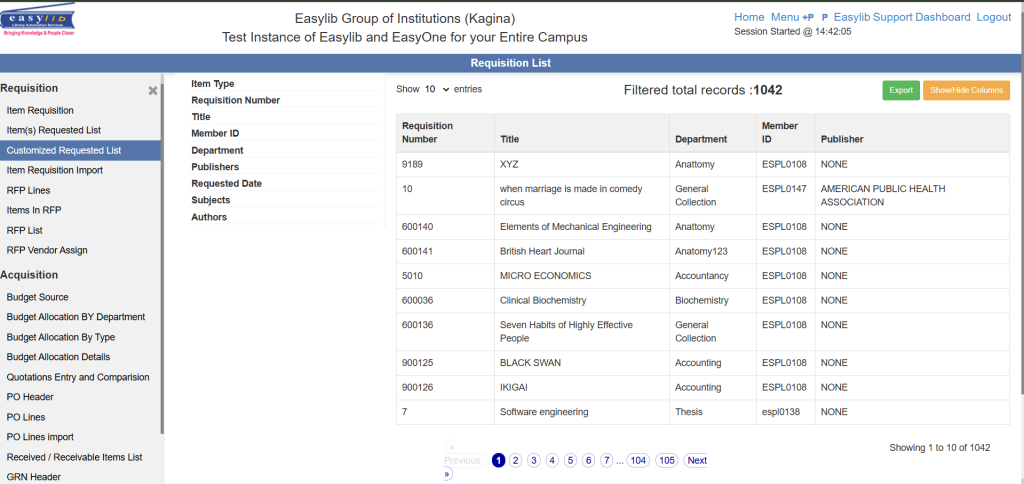Expand the Publishers filter

[x=215, y=167]
